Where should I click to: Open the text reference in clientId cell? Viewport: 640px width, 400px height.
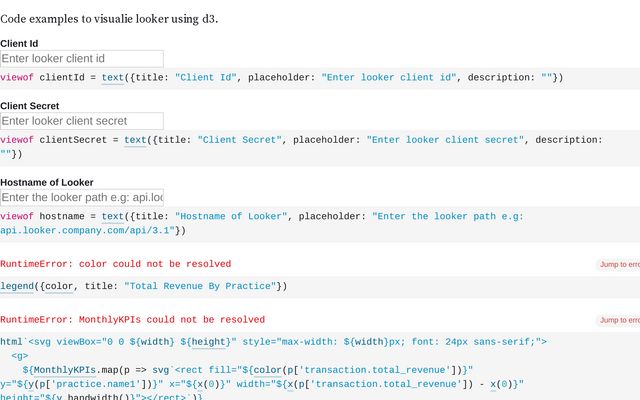pos(112,77)
